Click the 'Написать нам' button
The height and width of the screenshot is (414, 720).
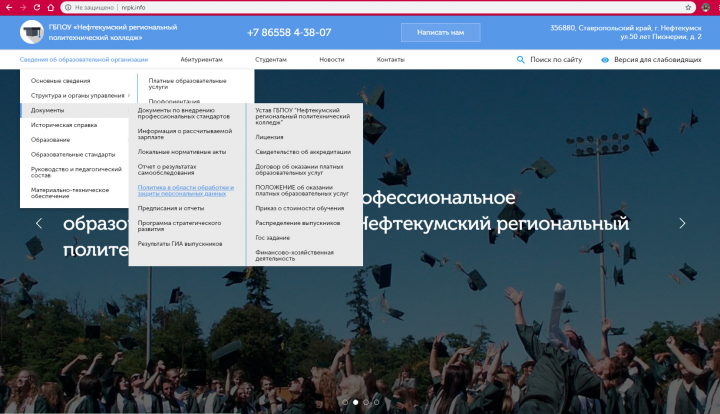pyautogui.click(x=440, y=33)
